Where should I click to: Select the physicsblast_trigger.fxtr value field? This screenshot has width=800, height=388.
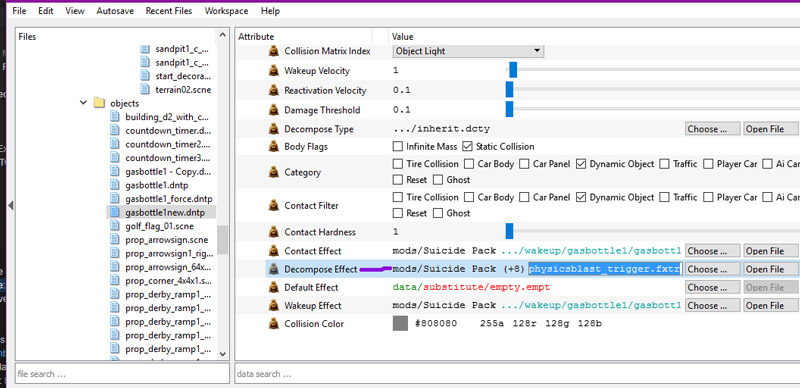point(605,269)
